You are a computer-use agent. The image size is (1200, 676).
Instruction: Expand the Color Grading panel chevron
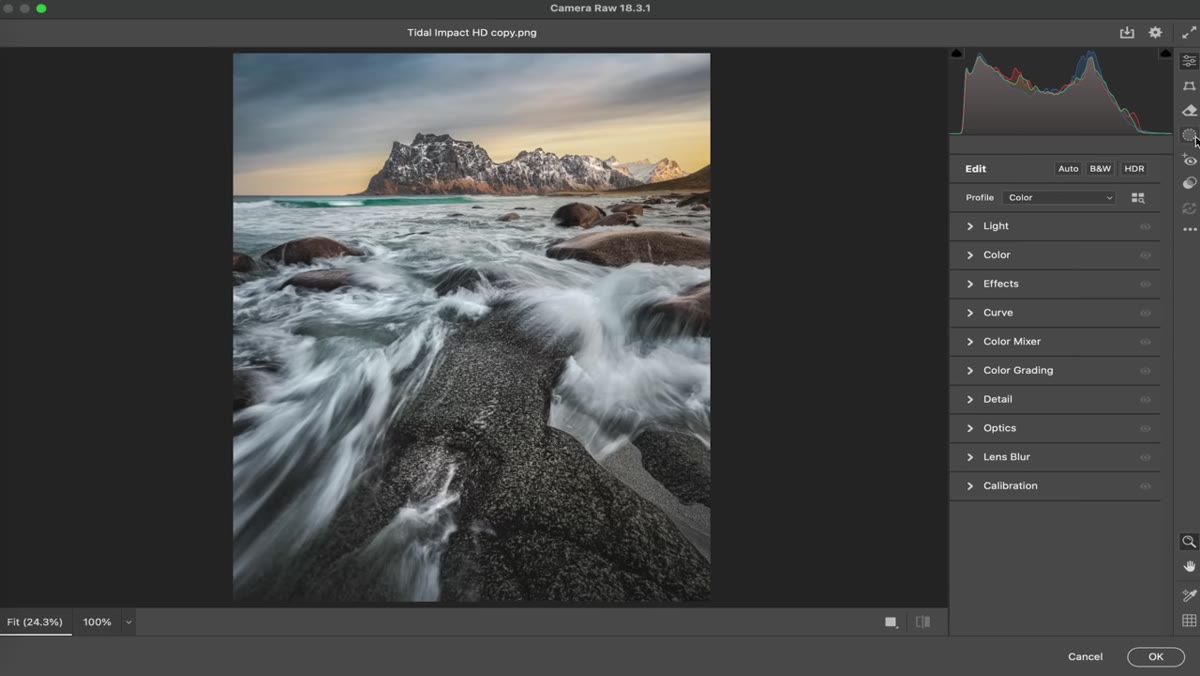pos(970,371)
